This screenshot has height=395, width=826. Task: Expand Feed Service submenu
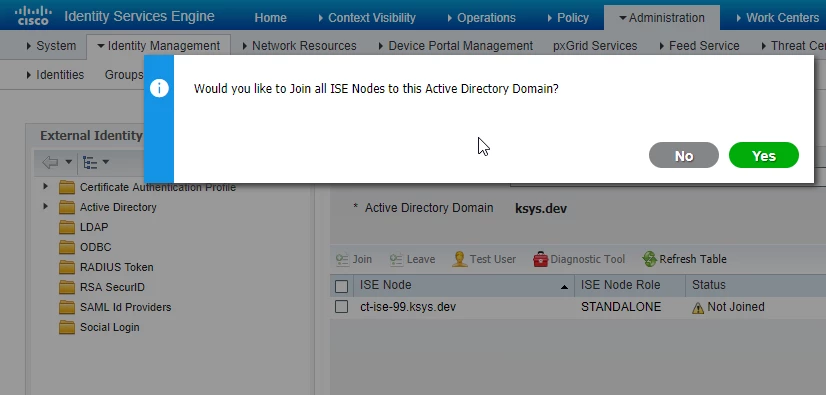(699, 46)
